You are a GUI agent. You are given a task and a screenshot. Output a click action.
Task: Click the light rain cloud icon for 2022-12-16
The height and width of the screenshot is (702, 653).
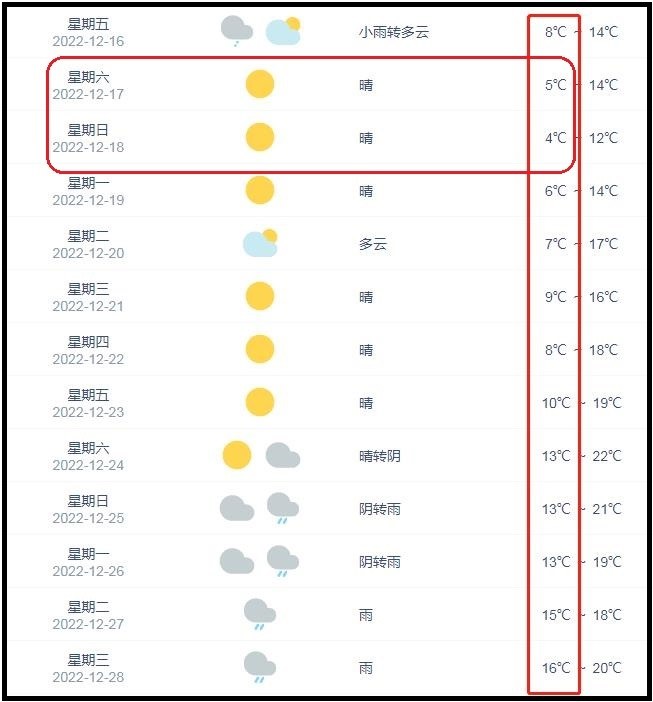[237, 31]
